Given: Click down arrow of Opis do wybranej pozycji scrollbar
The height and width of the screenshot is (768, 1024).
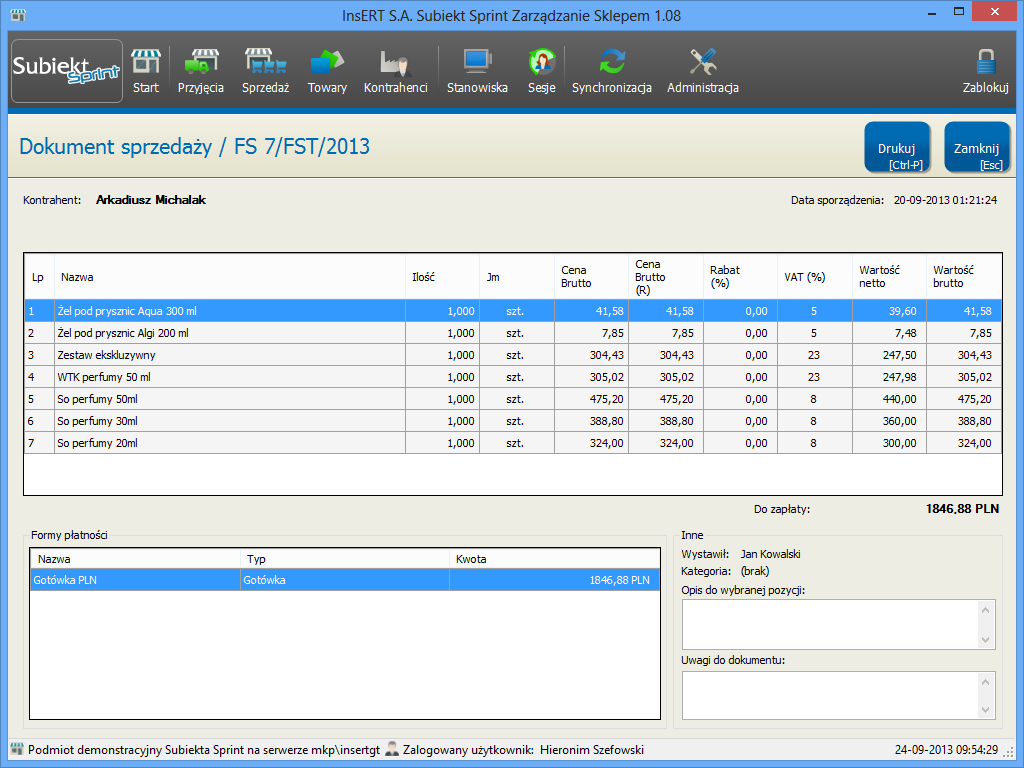Looking at the screenshot, I should pos(985,640).
